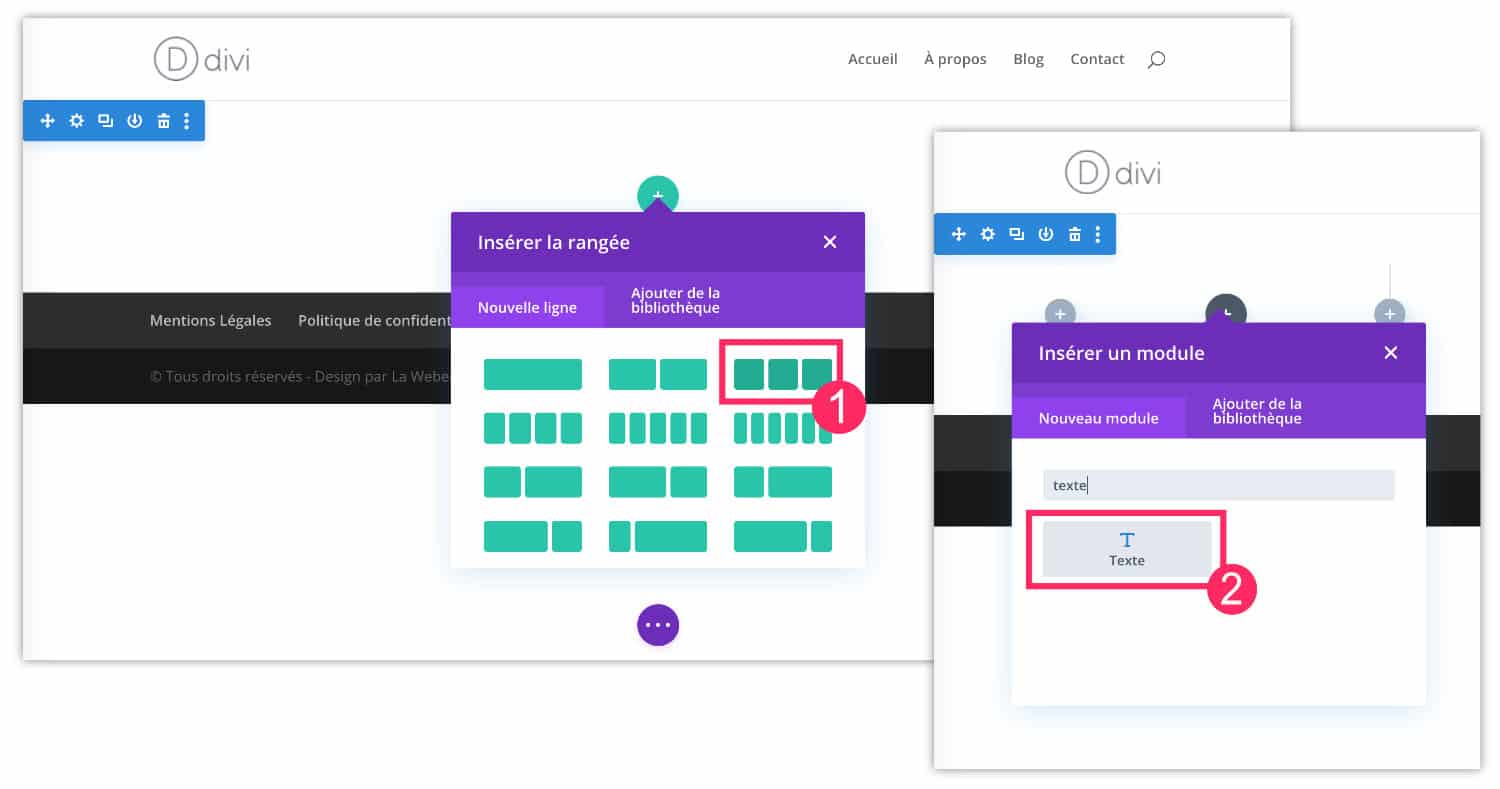Duplicate the section from the left window toolbar

click(x=105, y=121)
